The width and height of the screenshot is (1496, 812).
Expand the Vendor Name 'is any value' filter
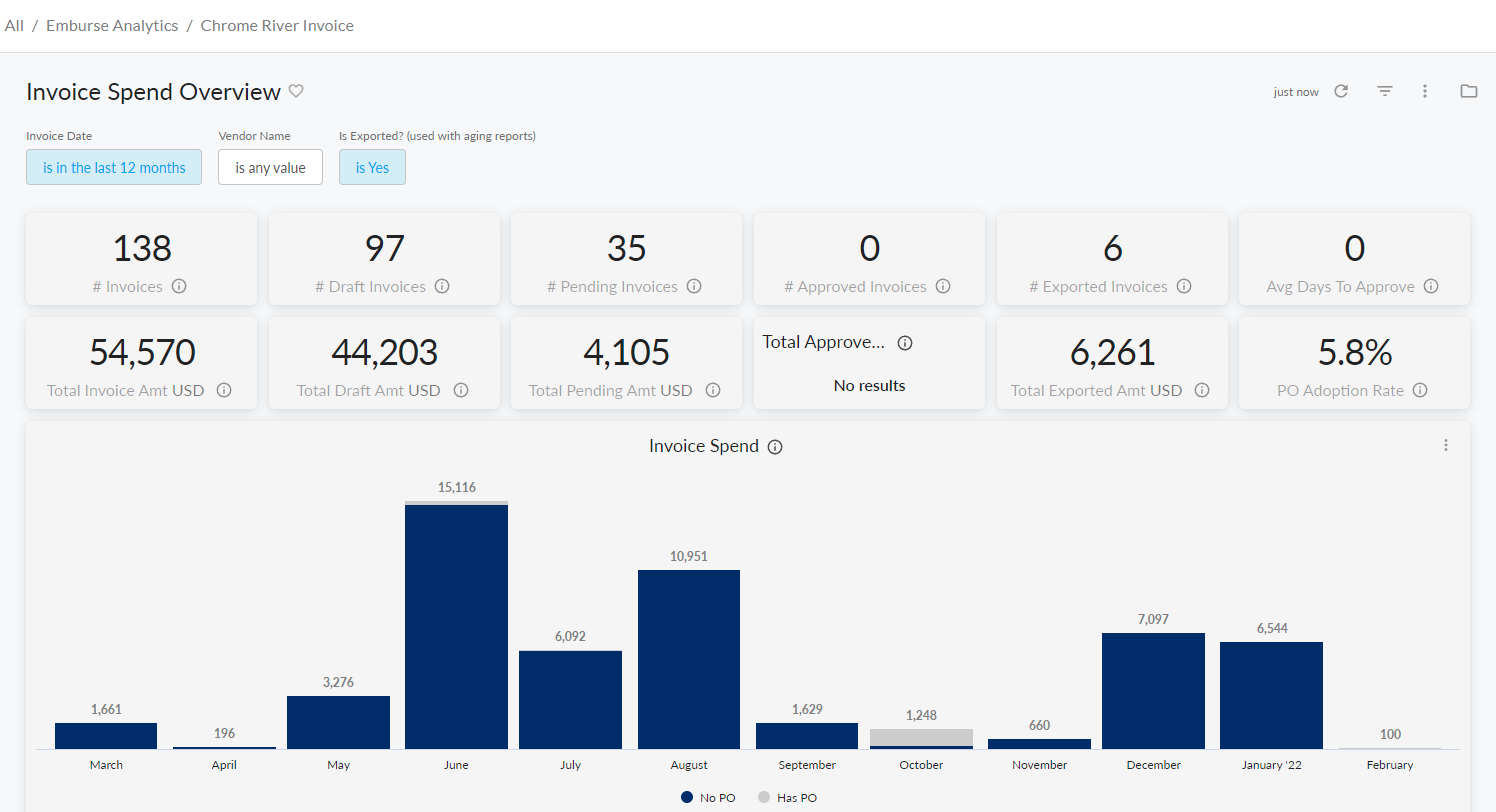click(x=270, y=168)
